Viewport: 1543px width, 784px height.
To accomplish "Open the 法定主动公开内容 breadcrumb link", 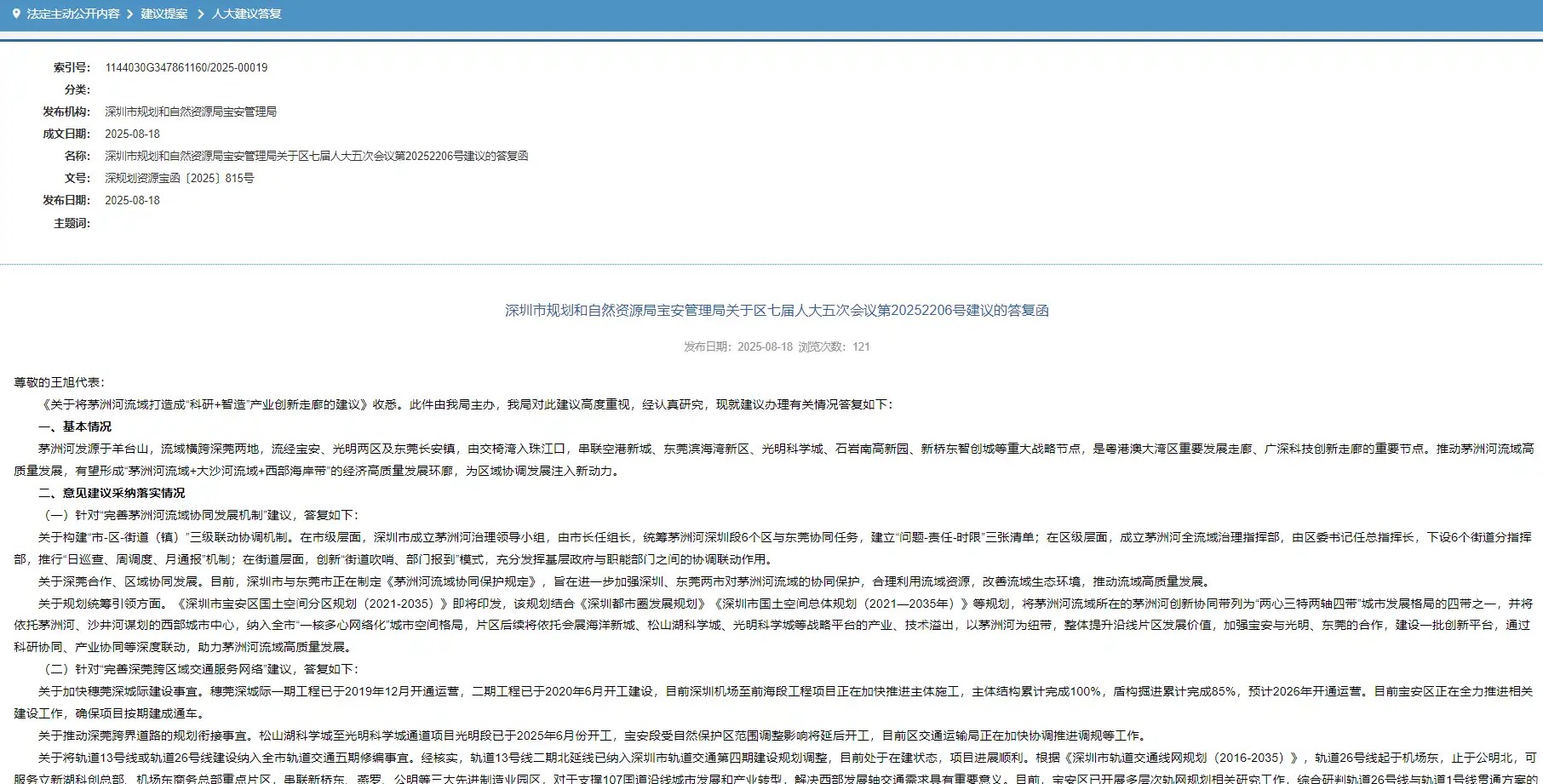I will pos(73,14).
